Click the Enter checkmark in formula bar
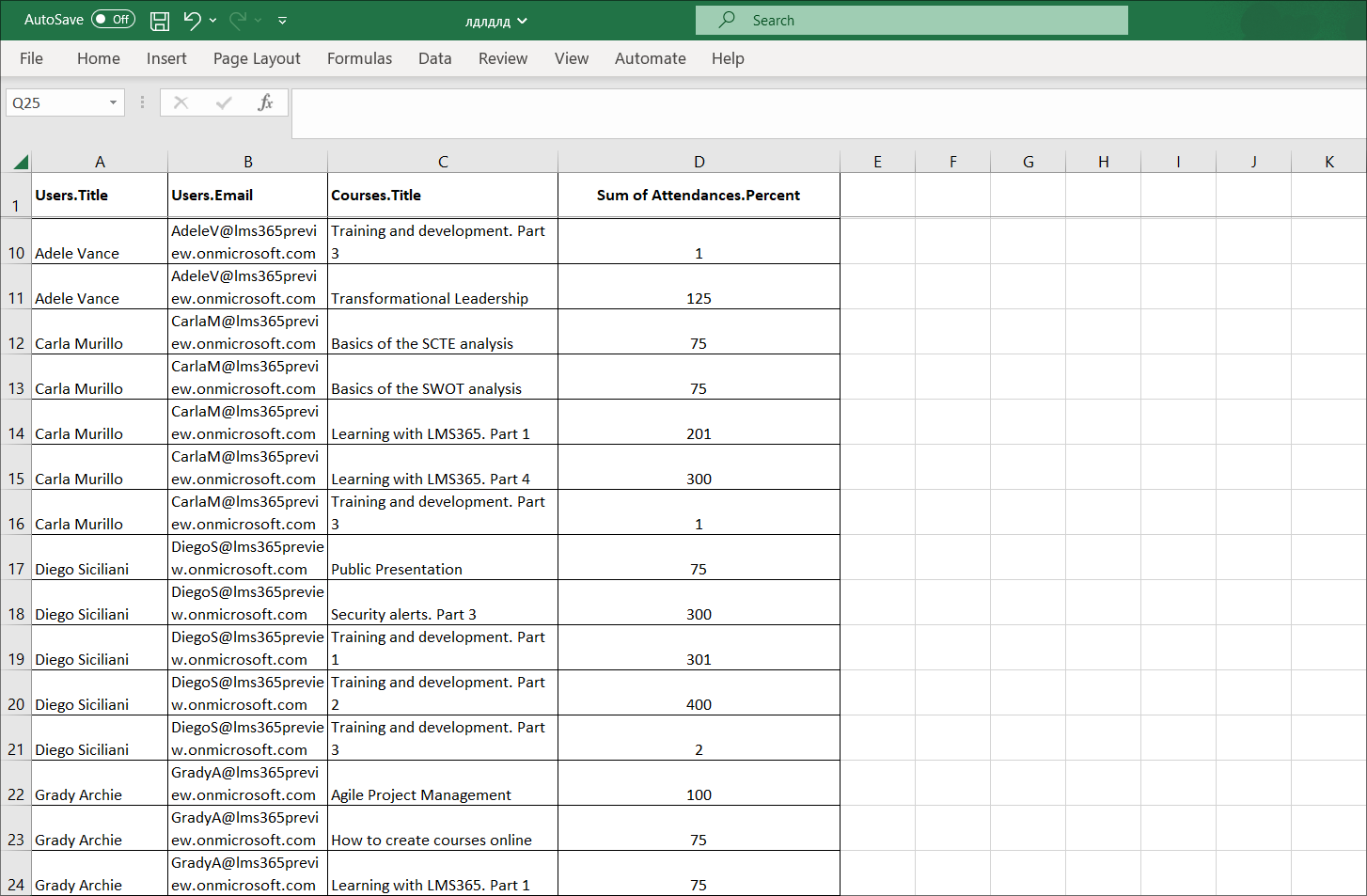1367x896 pixels. pos(224,102)
